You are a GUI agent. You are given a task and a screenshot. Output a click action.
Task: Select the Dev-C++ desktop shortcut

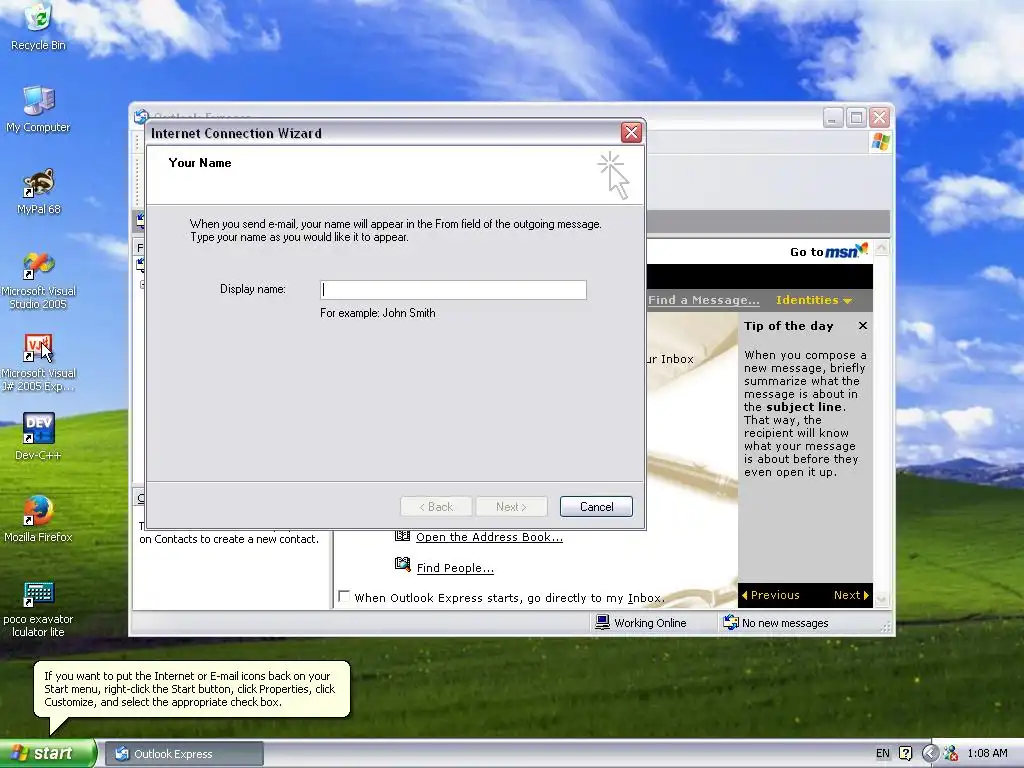pos(39,436)
